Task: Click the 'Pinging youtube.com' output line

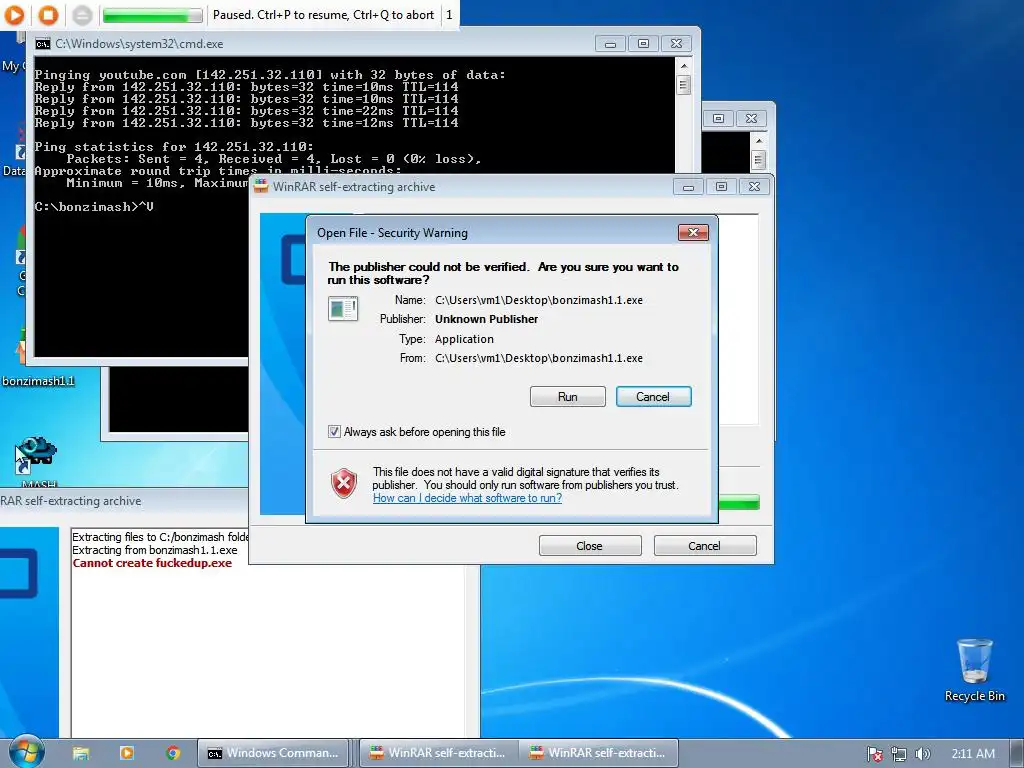Action: (x=270, y=74)
